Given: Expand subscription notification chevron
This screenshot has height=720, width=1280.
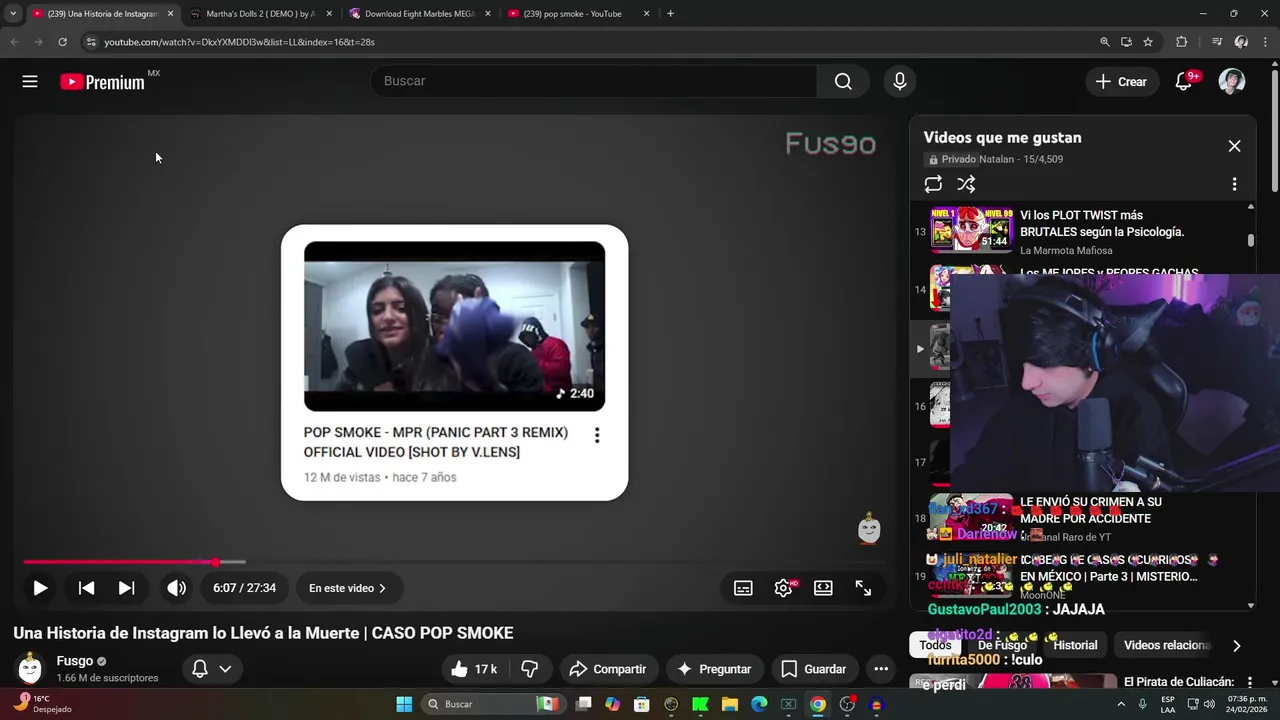Looking at the screenshot, I should pyautogui.click(x=226, y=669).
